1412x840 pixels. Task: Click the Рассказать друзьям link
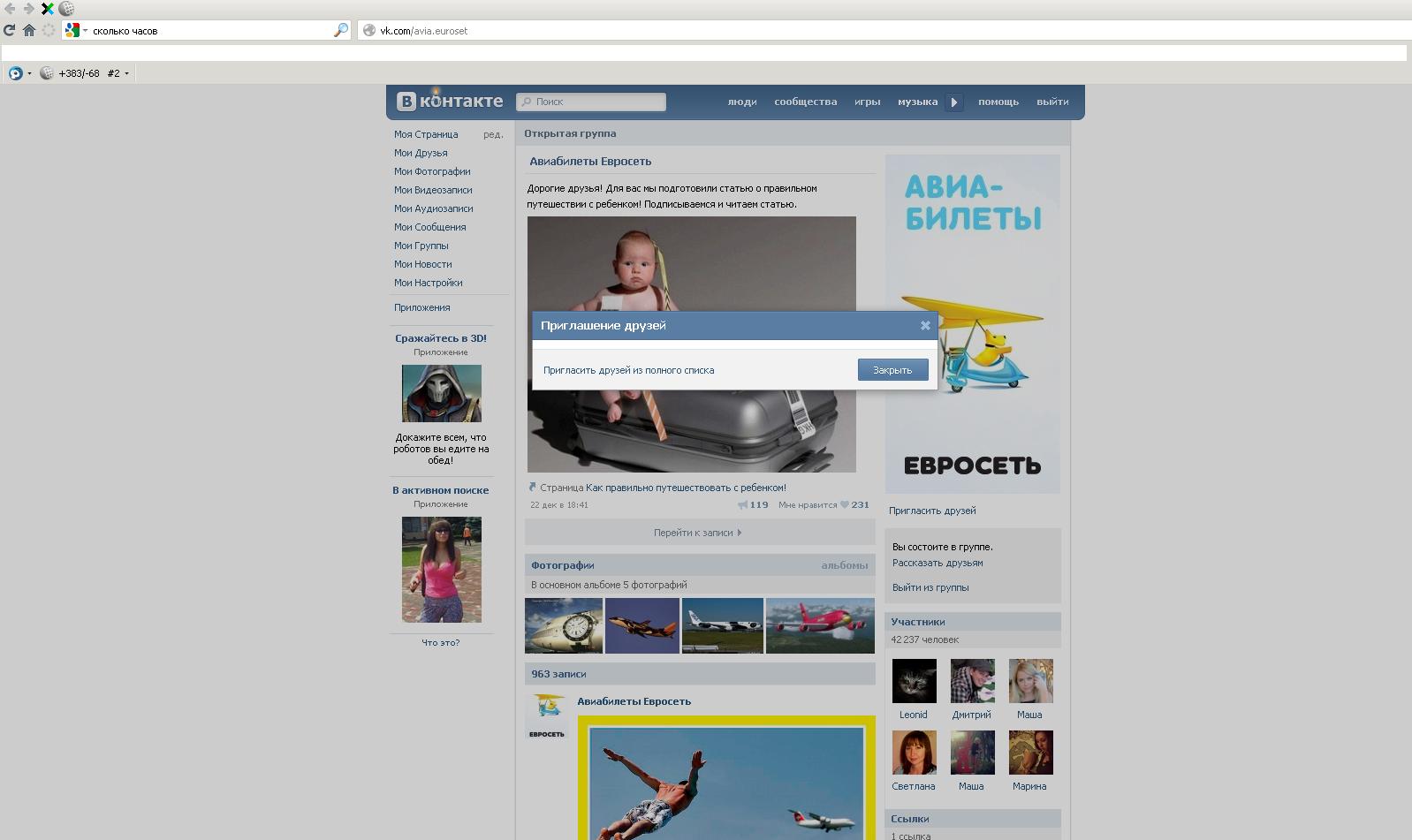(938, 563)
